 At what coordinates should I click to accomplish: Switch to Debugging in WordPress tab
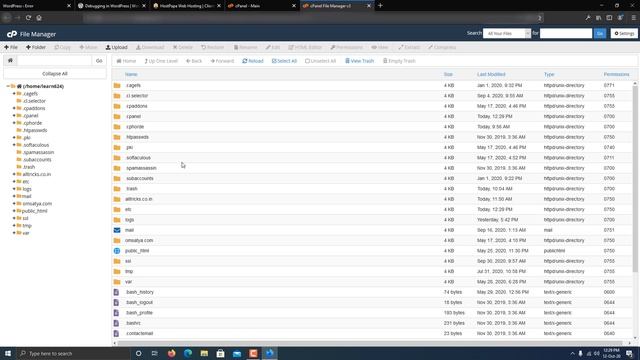tap(112, 6)
